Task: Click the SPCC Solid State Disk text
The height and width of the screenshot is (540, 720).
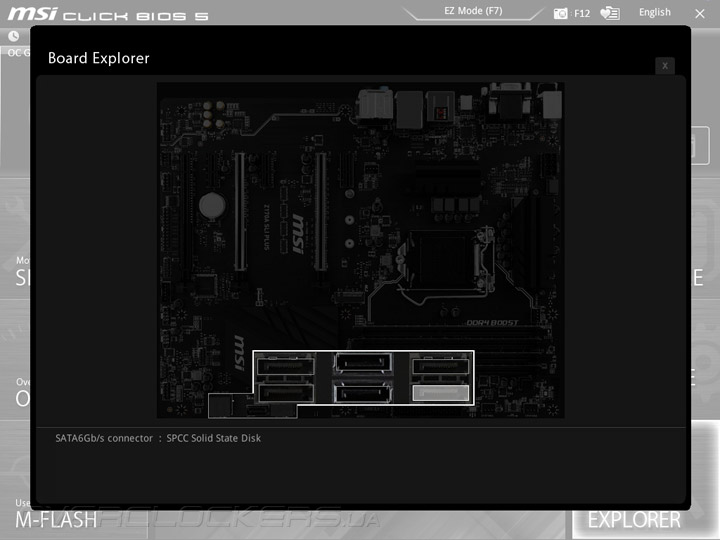Action: [x=214, y=438]
